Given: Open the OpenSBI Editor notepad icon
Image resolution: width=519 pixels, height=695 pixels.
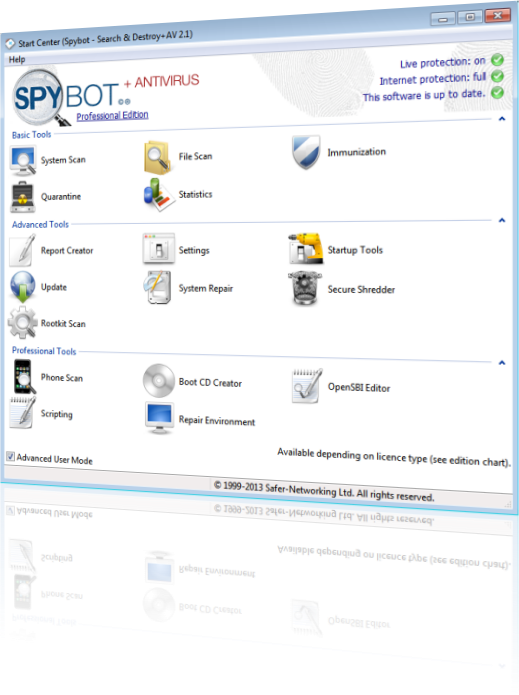Looking at the screenshot, I should 307,386.
